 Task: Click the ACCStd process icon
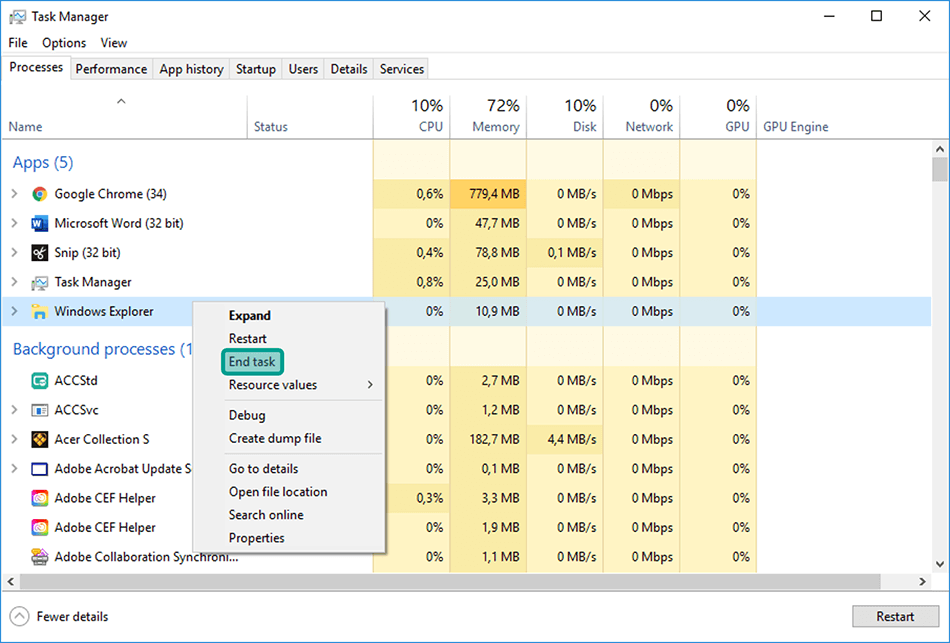[x=39, y=381]
